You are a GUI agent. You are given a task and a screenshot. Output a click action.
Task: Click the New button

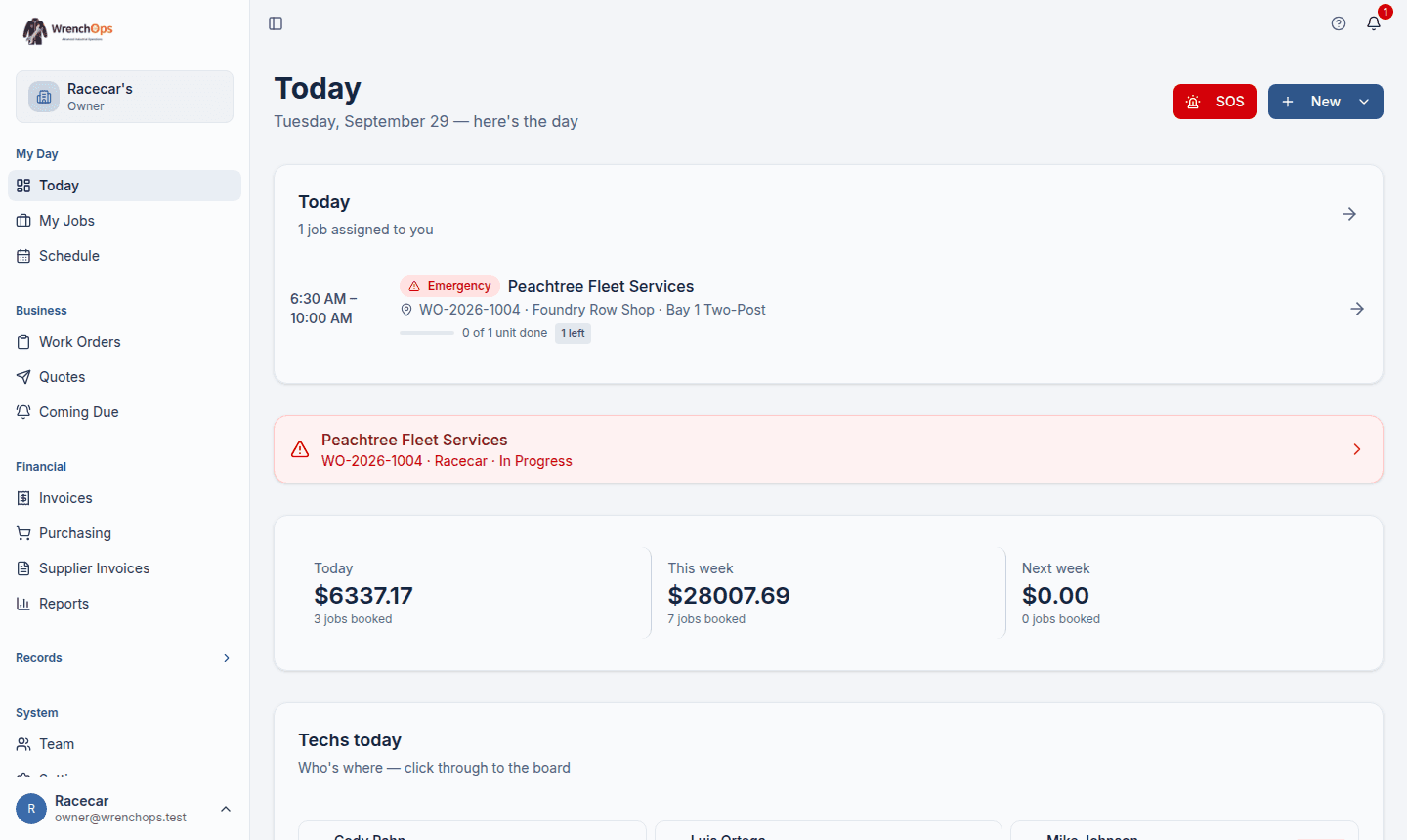point(1326,102)
